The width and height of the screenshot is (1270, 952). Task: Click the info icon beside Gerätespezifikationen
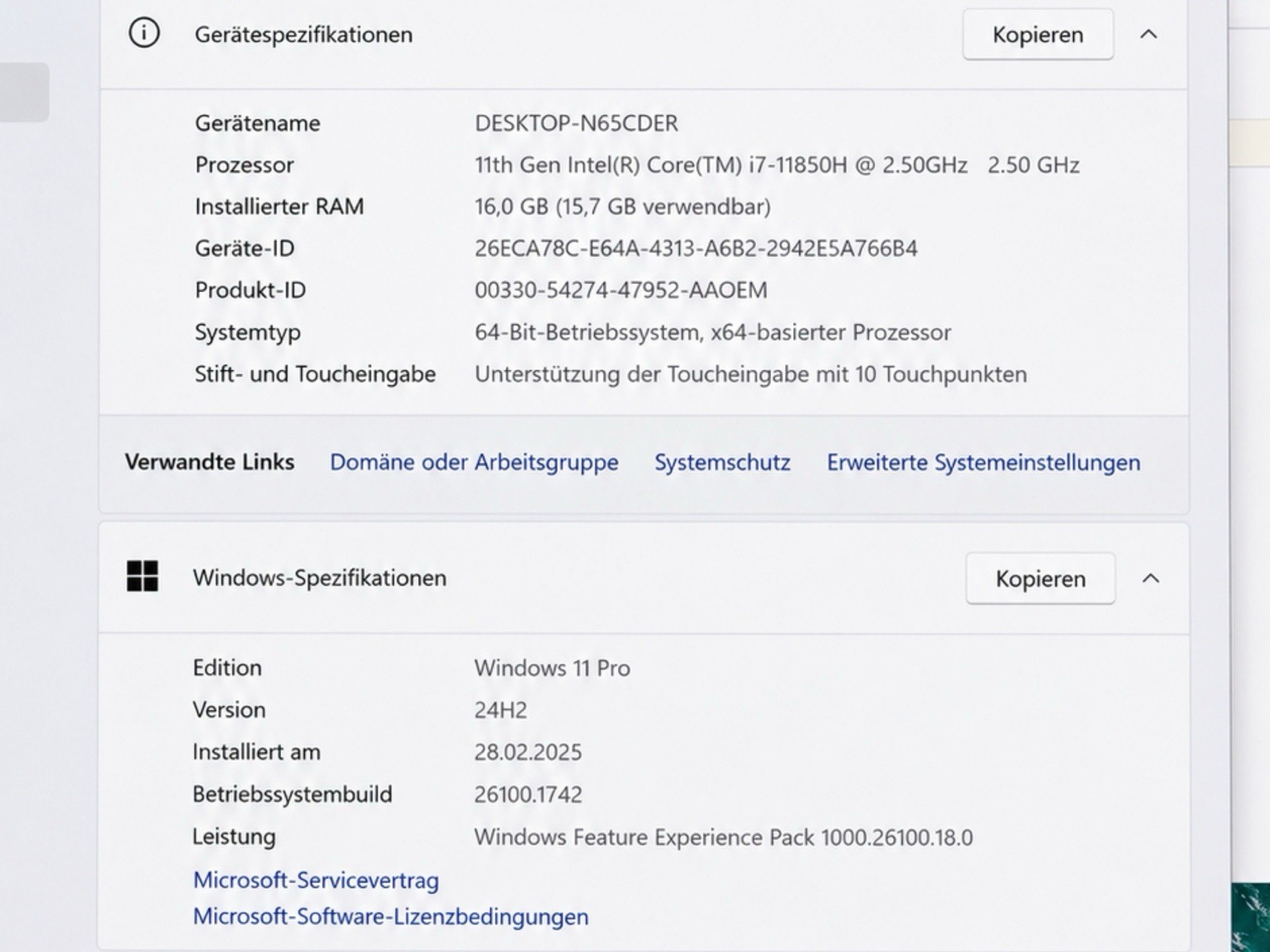coord(144,33)
